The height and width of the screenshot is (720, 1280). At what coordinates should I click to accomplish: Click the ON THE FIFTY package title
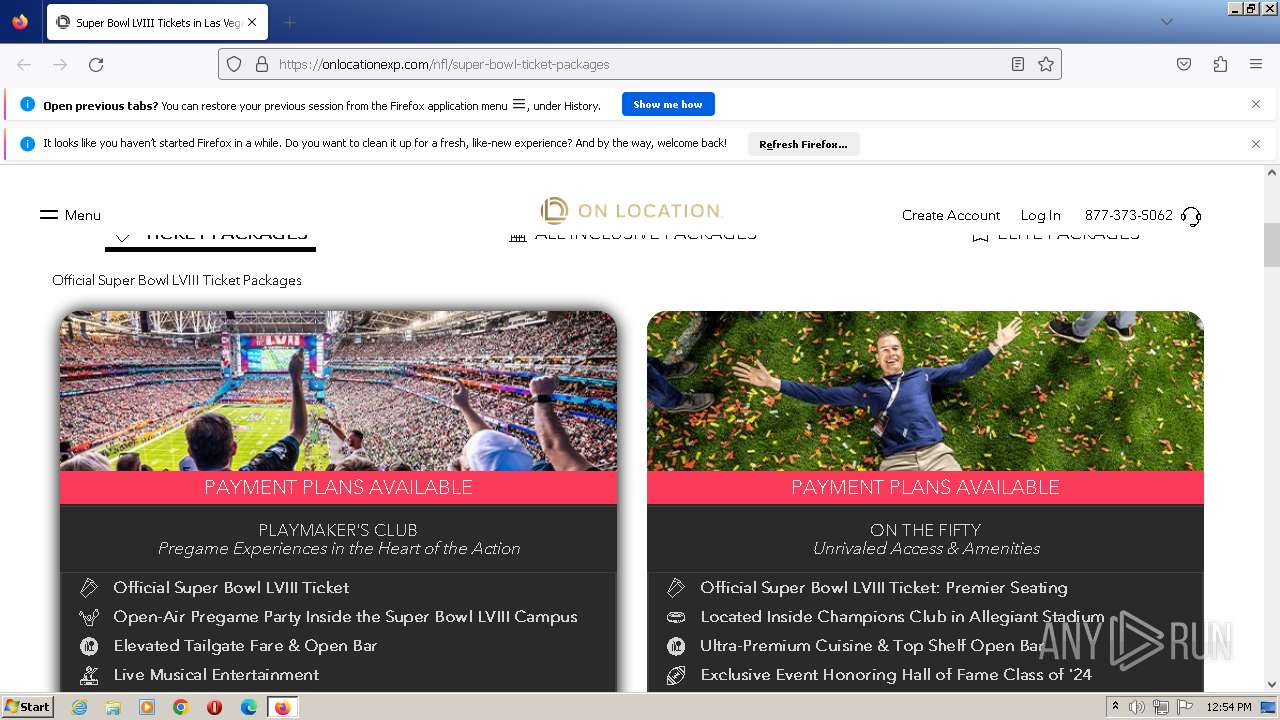click(925, 530)
